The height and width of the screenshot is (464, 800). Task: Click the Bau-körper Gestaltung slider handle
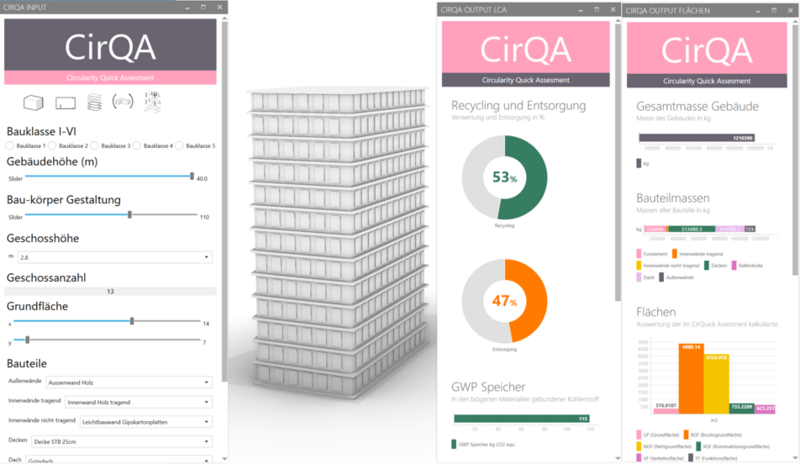point(130,215)
